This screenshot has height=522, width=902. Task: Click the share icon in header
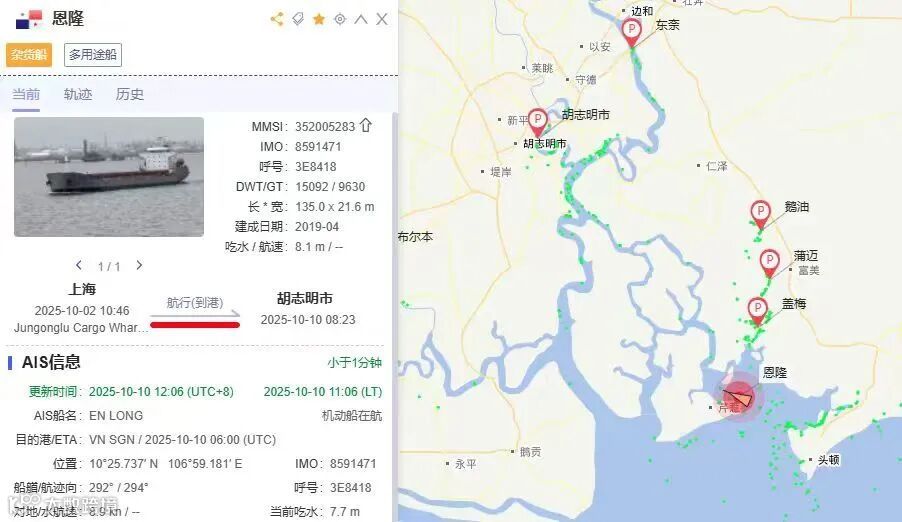pos(277,19)
